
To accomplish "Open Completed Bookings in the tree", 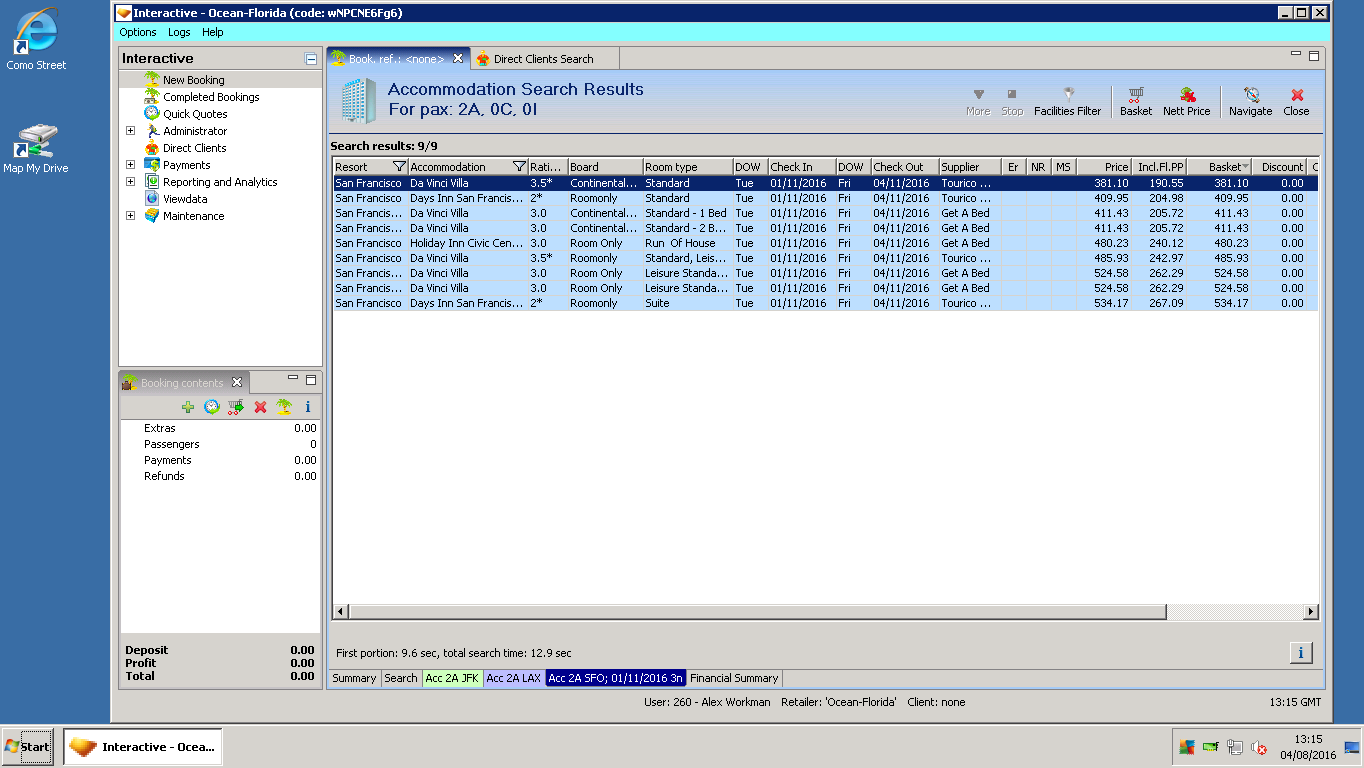I will [x=211, y=97].
